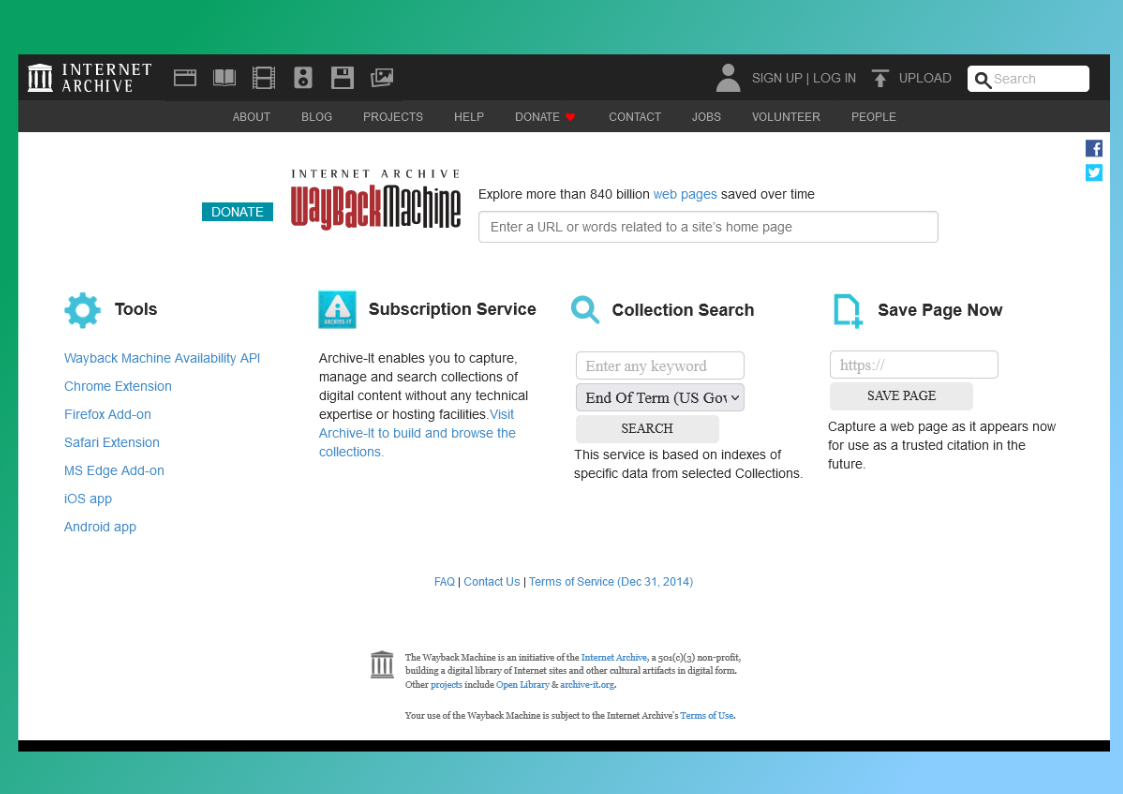Open the End Of Term collection dropdown
Viewport: 1123px width, 794px height.
[660, 397]
